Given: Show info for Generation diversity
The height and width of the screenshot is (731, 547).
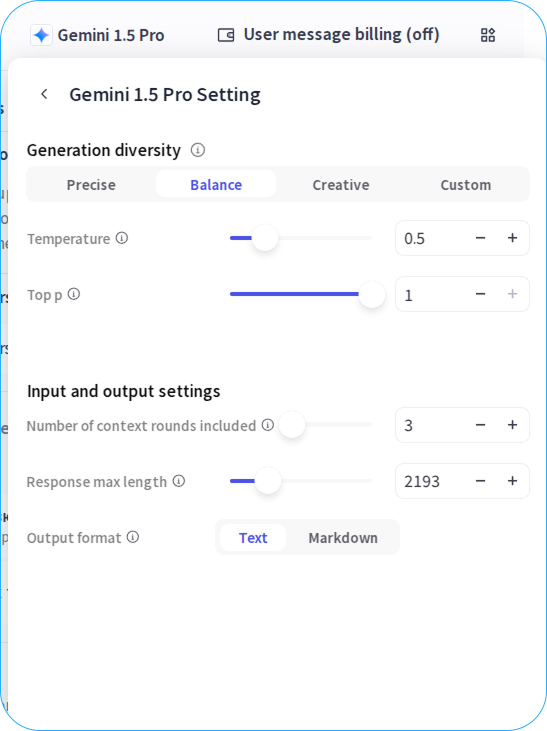Looking at the screenshot, I should coord(198,150).
